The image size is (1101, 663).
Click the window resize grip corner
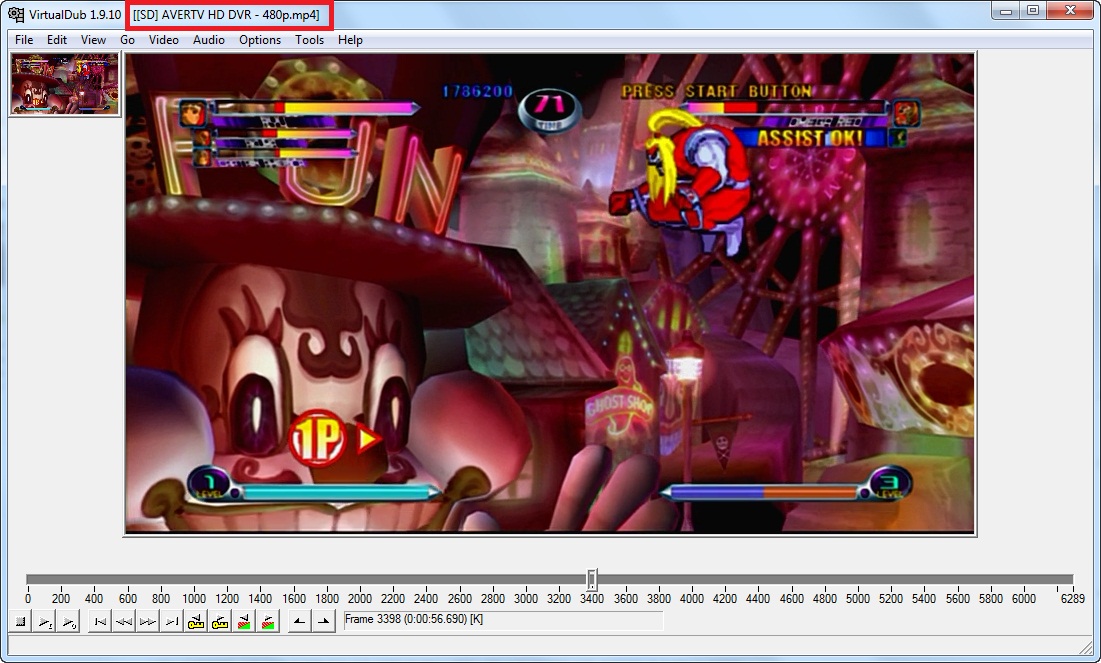coord(1086,647)
